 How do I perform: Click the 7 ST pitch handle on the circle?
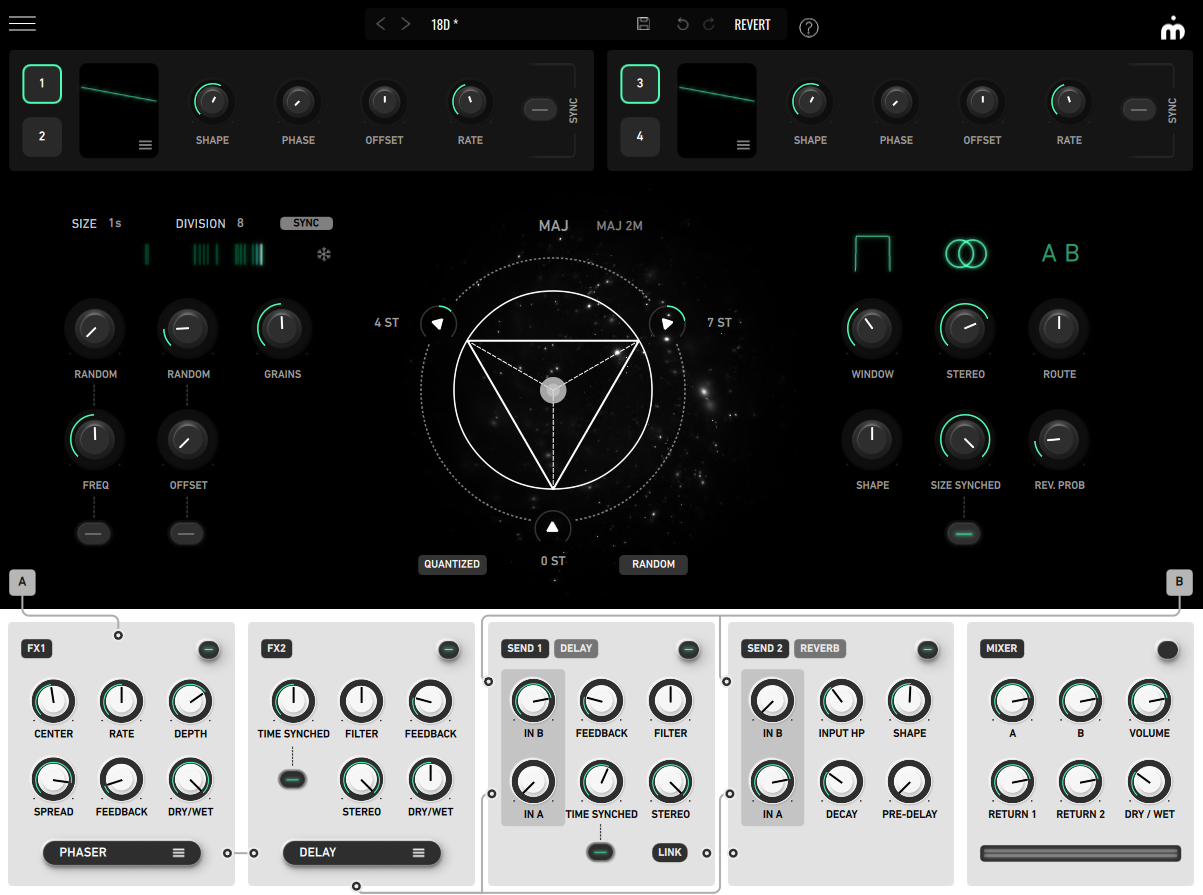(x=666, y=323)
